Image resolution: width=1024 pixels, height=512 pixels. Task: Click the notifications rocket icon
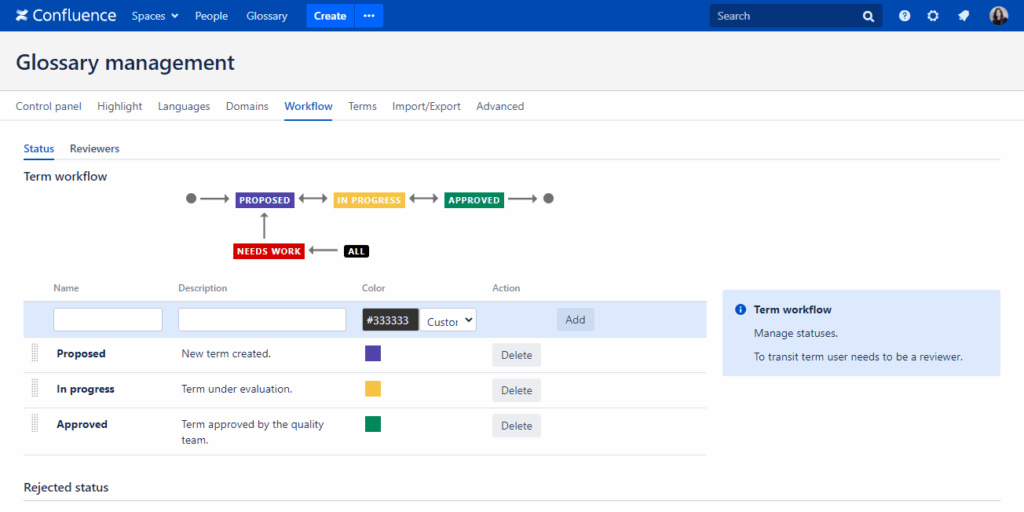click(963, 16)
